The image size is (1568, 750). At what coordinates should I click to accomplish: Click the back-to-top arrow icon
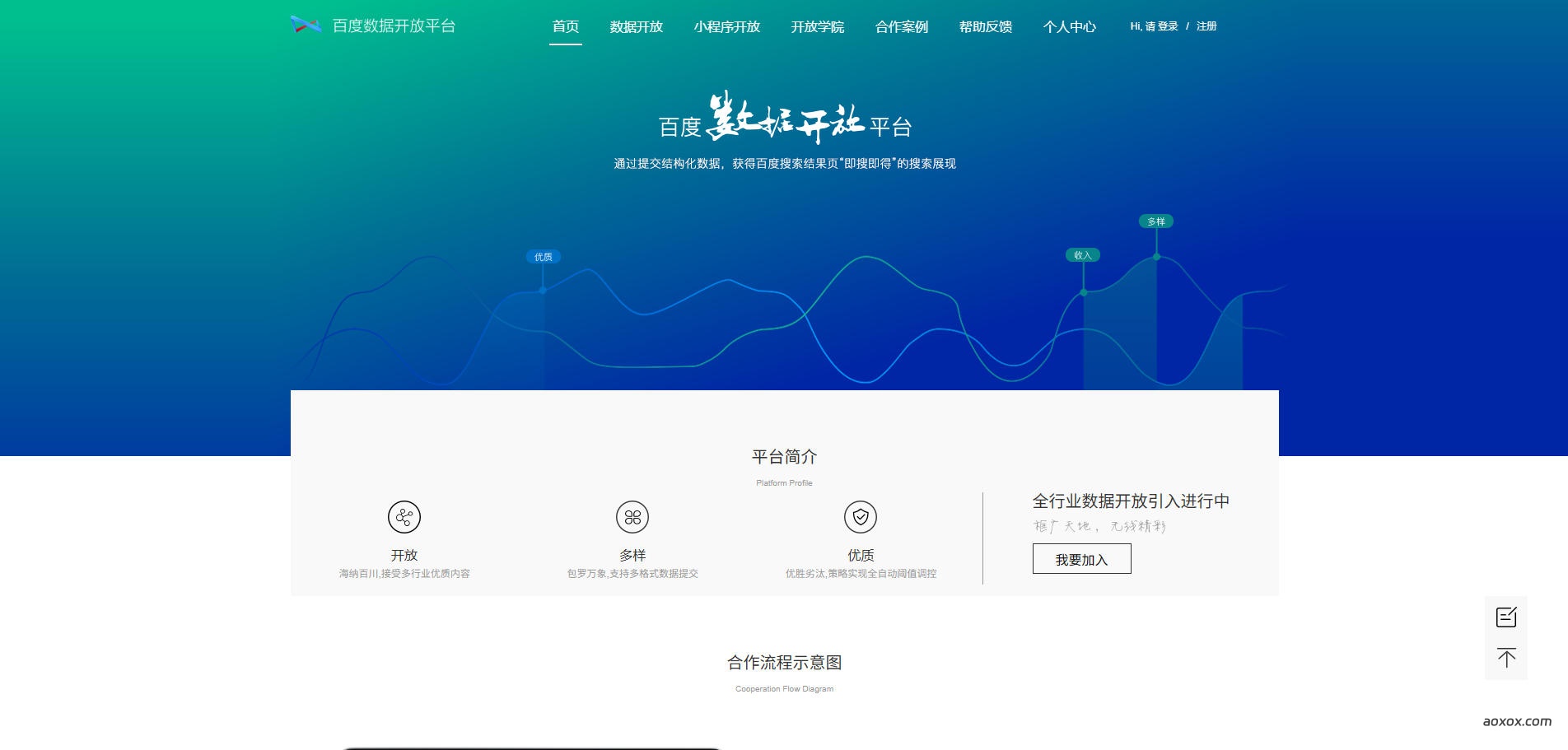pyautogui.click(x=1507, y=658)
